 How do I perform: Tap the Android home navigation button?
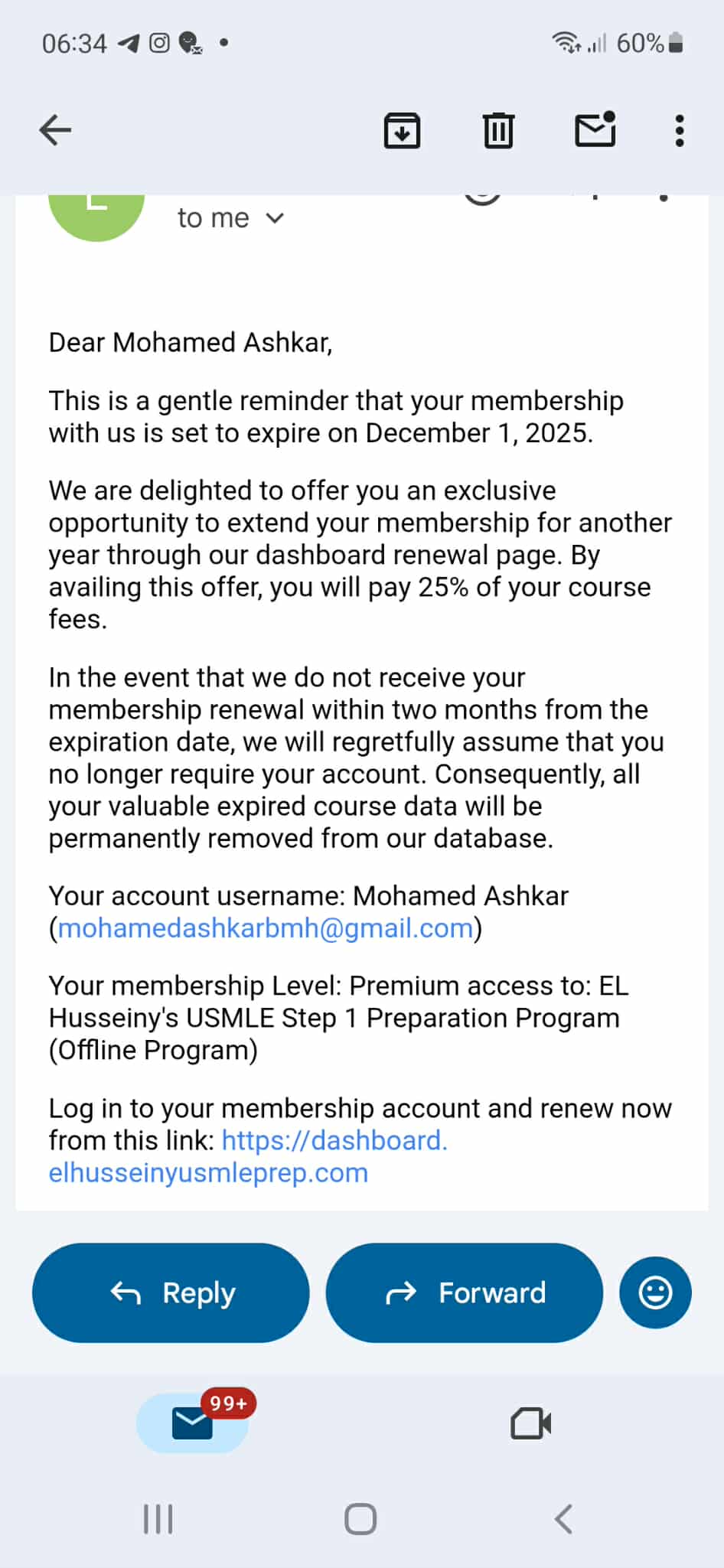coord(360,1519)
